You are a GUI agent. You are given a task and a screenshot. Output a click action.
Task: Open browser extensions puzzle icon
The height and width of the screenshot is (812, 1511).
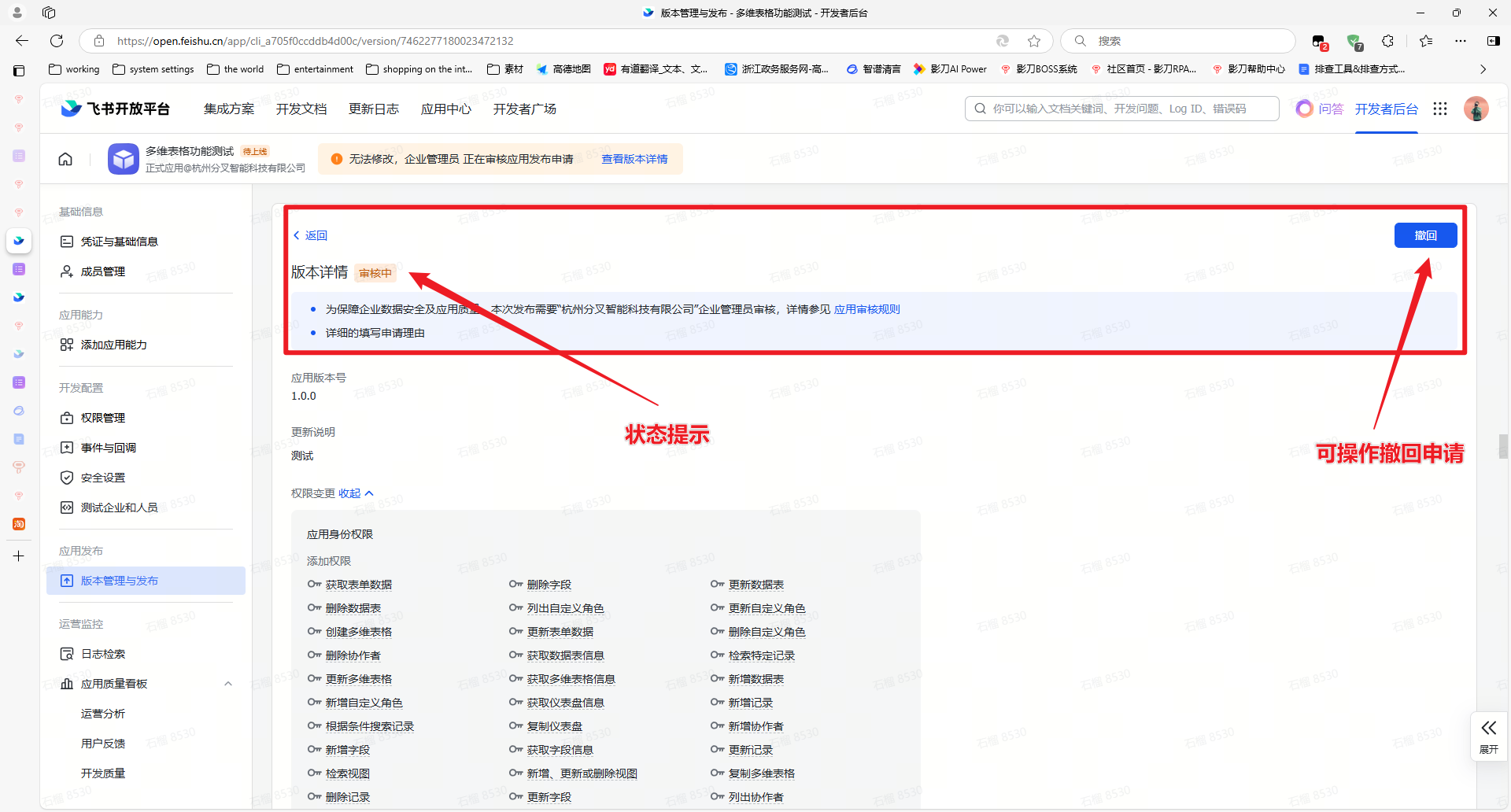click(x=1388, y=41)
